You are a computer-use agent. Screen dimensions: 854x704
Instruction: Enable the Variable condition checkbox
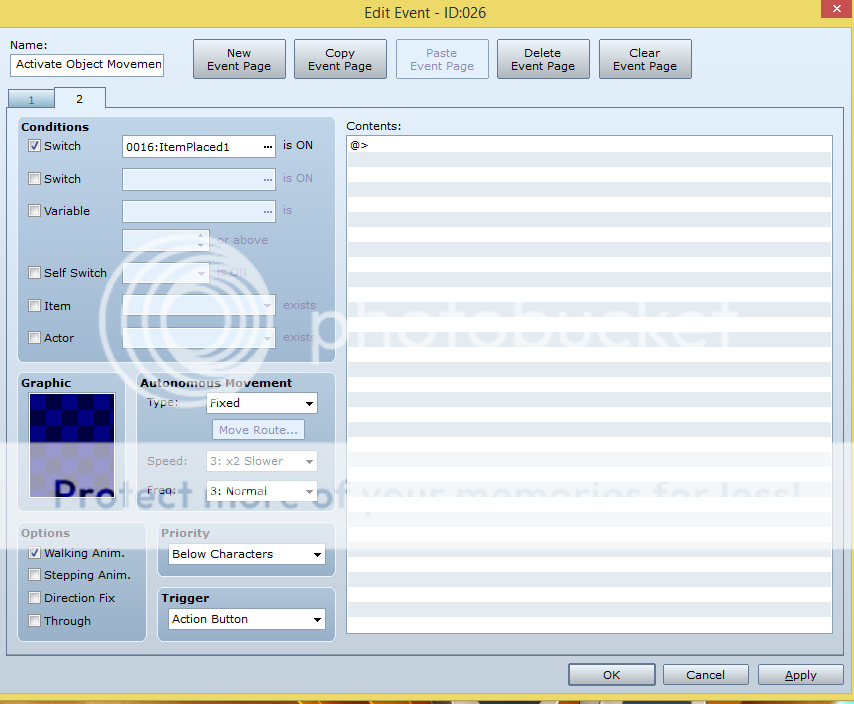click(x=35, y=211)
